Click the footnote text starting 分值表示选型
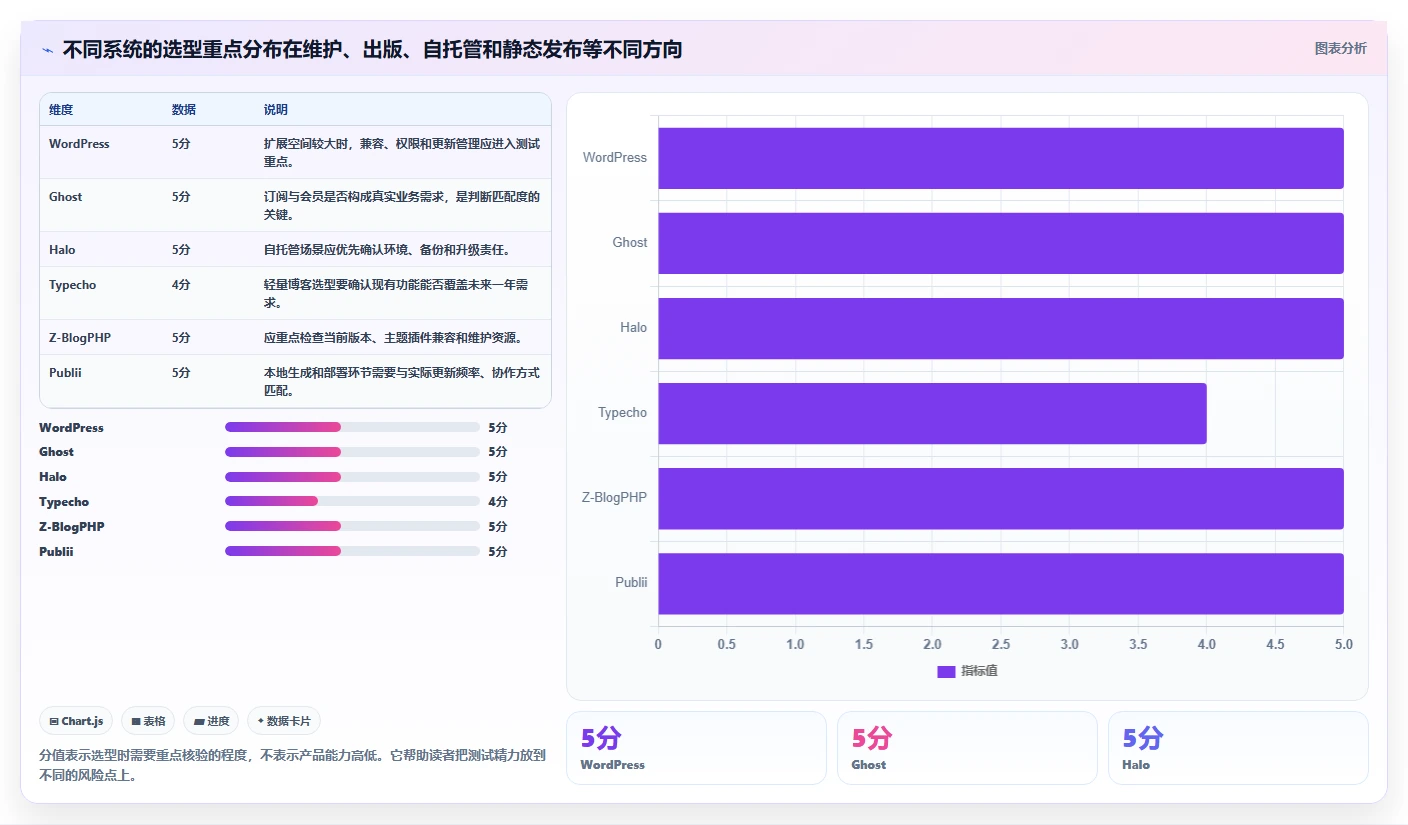Screen dimensions: 1408x825 pyautogui.click(x=292, y=765)
